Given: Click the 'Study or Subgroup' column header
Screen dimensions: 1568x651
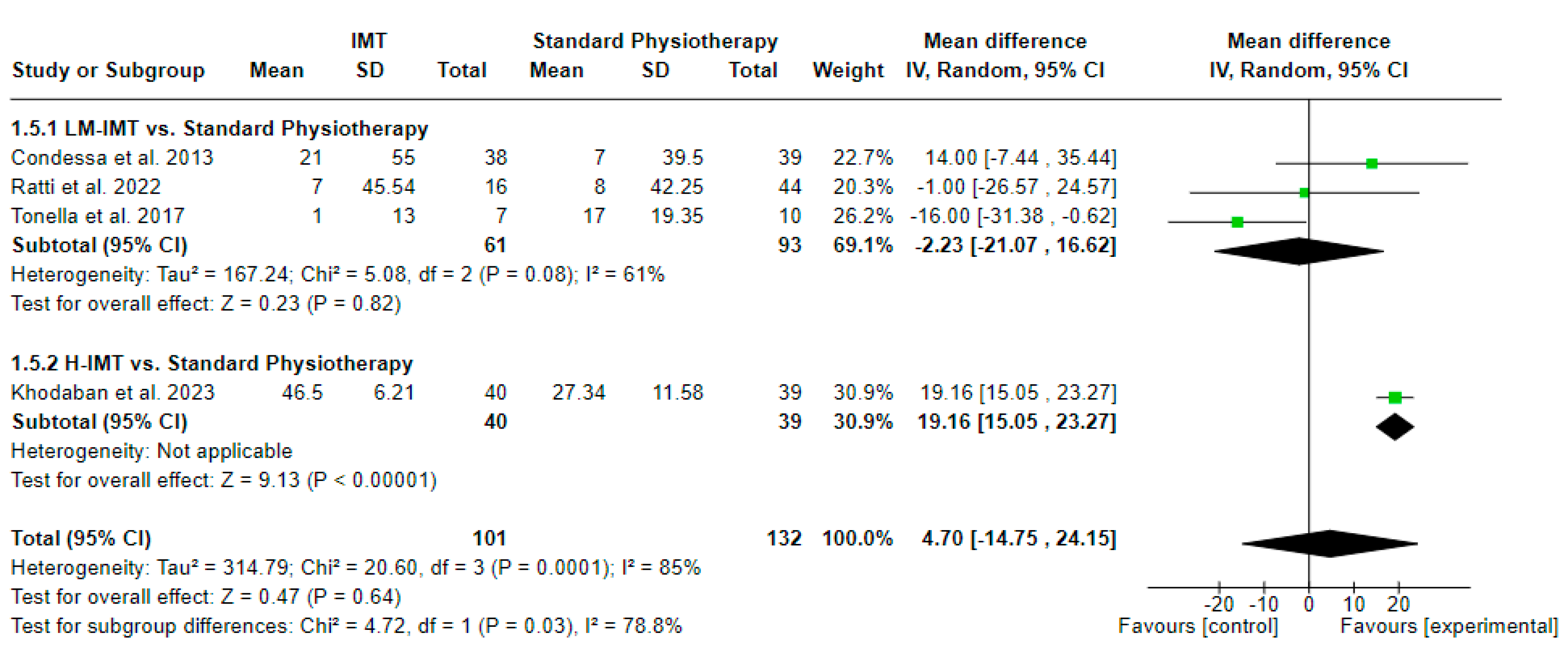Looking at the screenshot, I should click(x=108, y=70).
